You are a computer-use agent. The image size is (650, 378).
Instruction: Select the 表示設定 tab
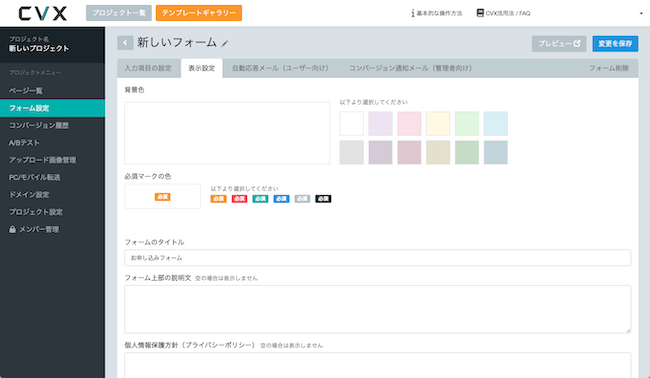tap(202, 68)
